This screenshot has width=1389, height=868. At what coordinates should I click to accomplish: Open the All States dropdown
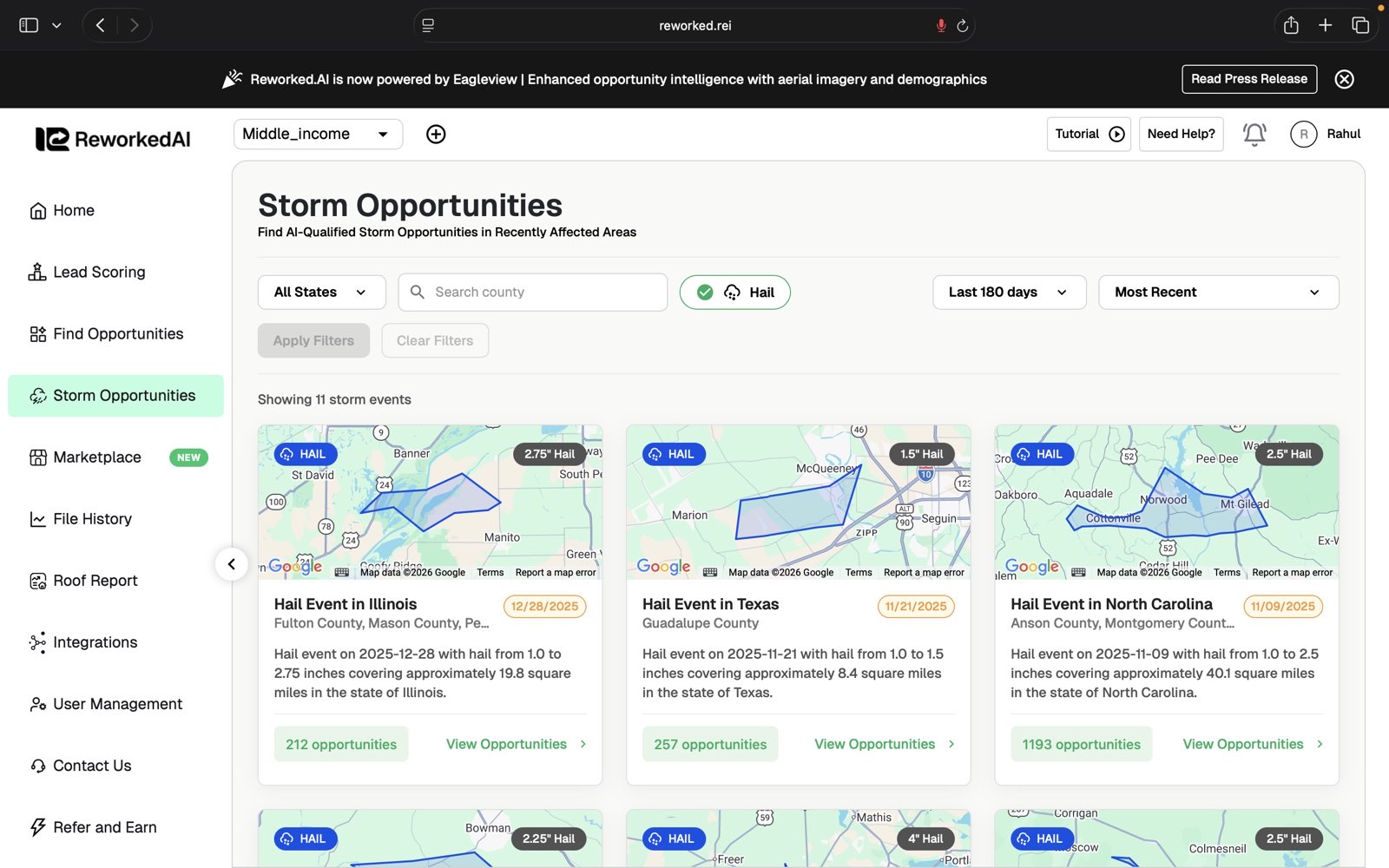pos(320,292)
